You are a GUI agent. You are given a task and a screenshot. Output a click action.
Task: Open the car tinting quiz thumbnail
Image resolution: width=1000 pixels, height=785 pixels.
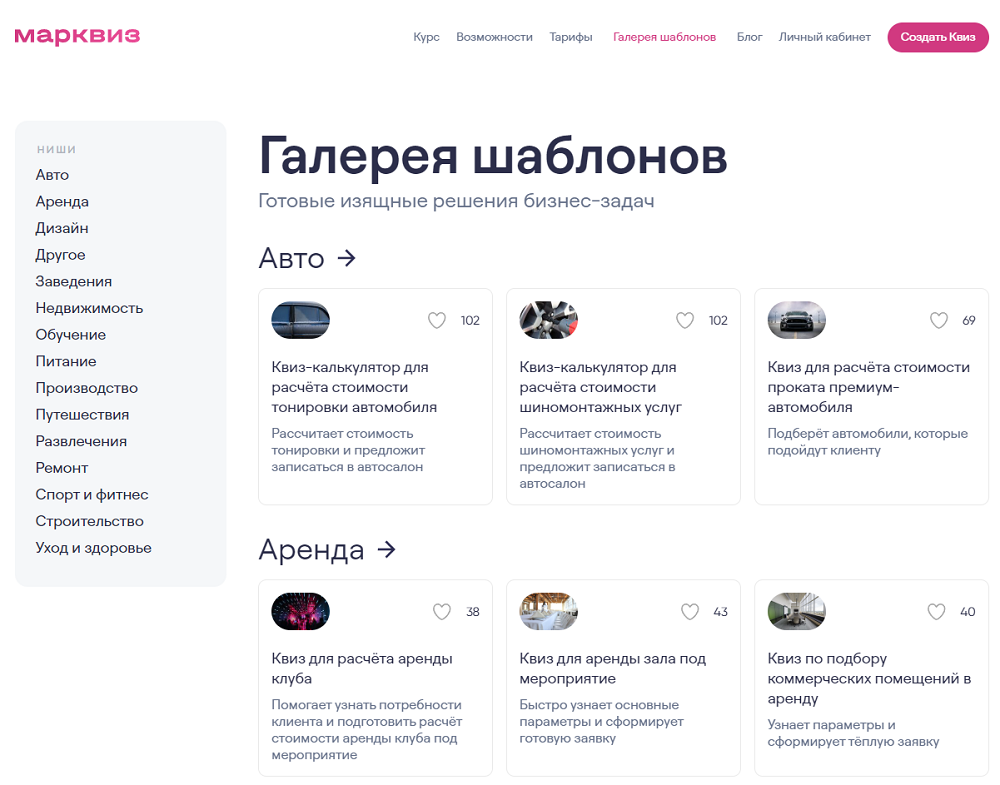point(300,321)
